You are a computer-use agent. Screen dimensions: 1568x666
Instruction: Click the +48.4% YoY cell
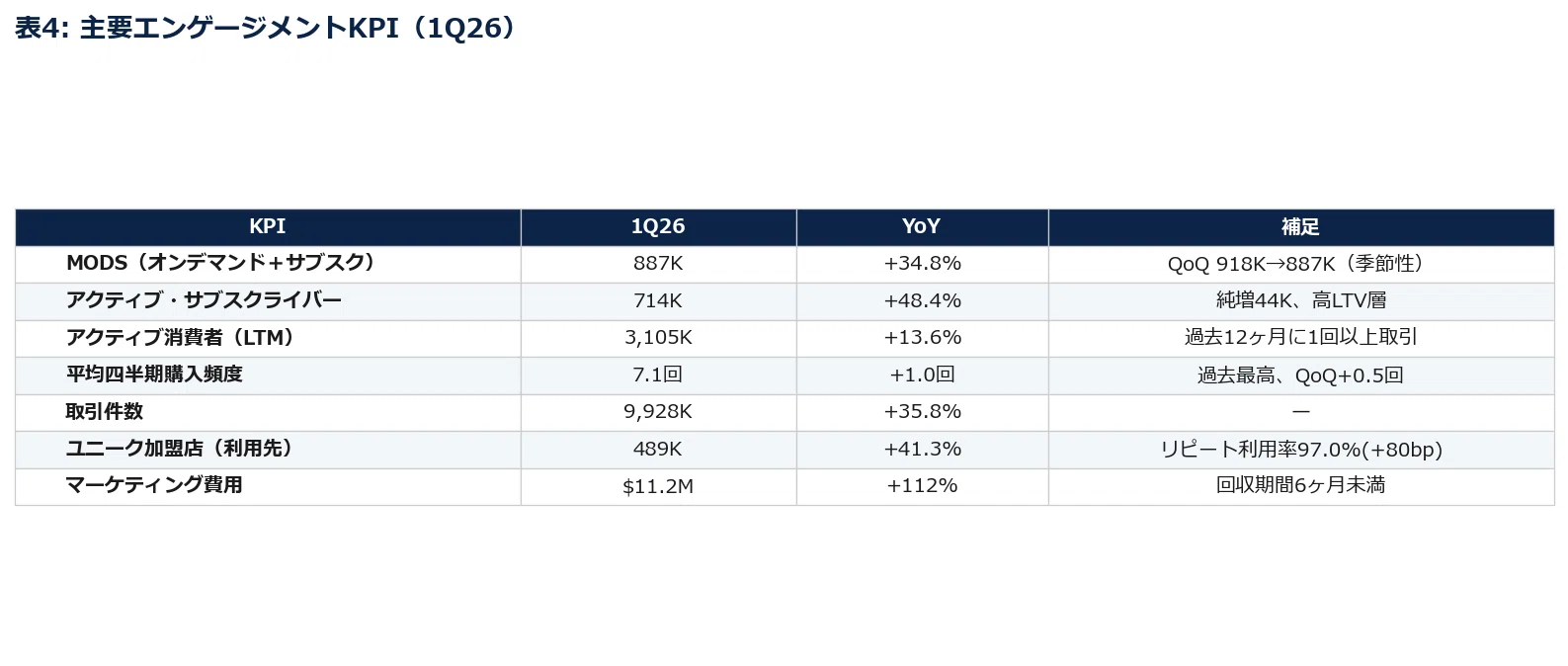922,300
